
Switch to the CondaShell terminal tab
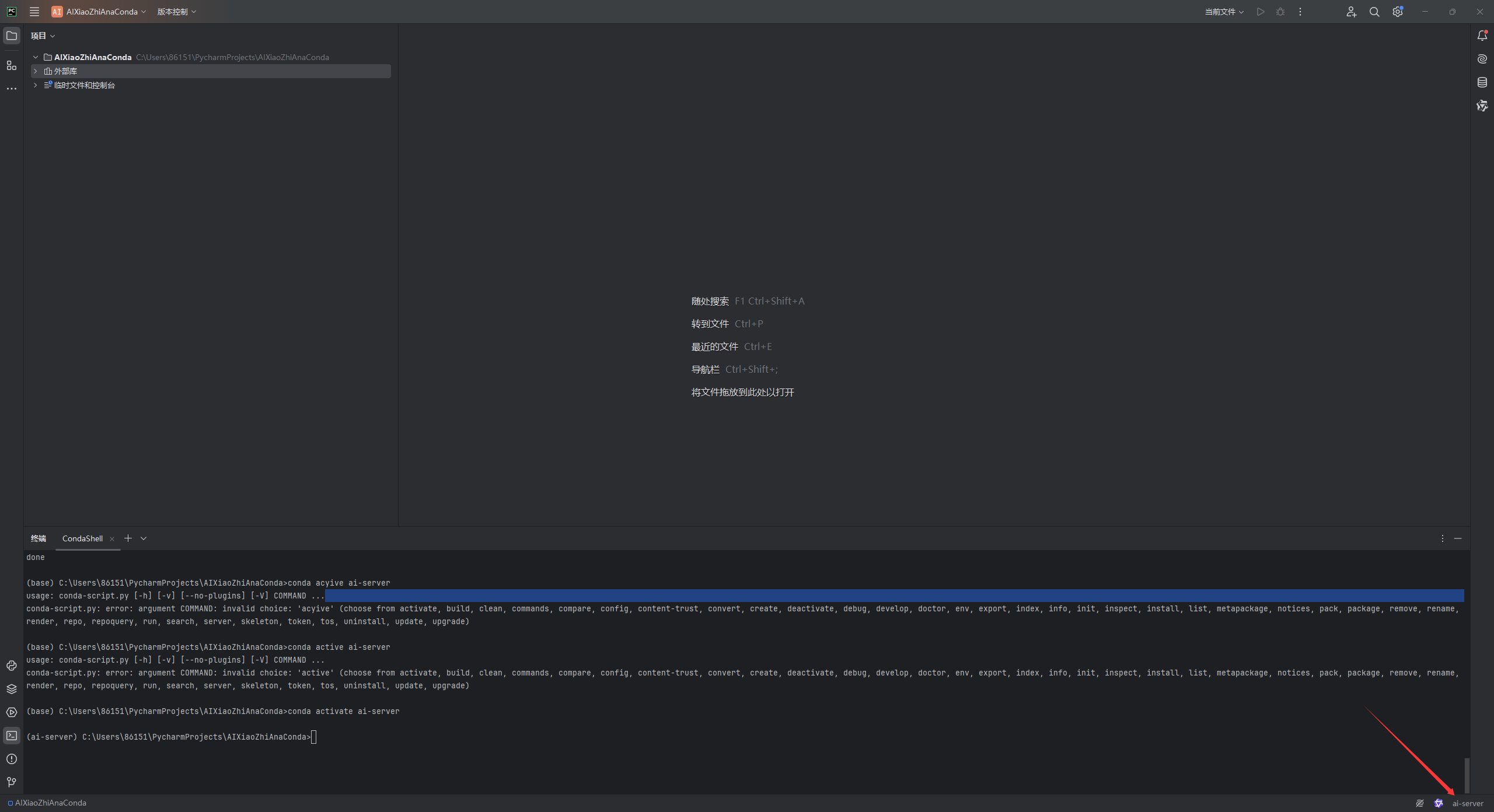[x=82, y=538]
